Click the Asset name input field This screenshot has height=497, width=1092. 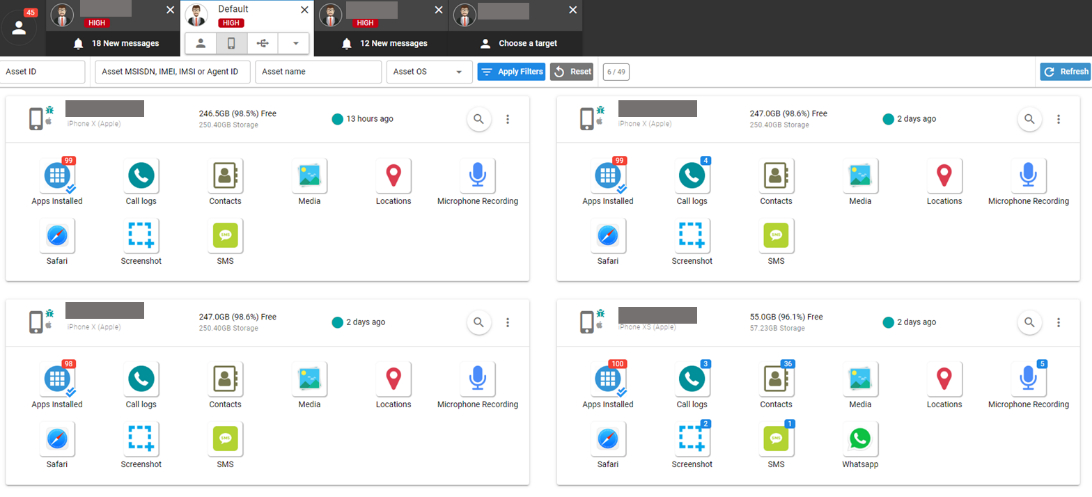coord(318,72)
